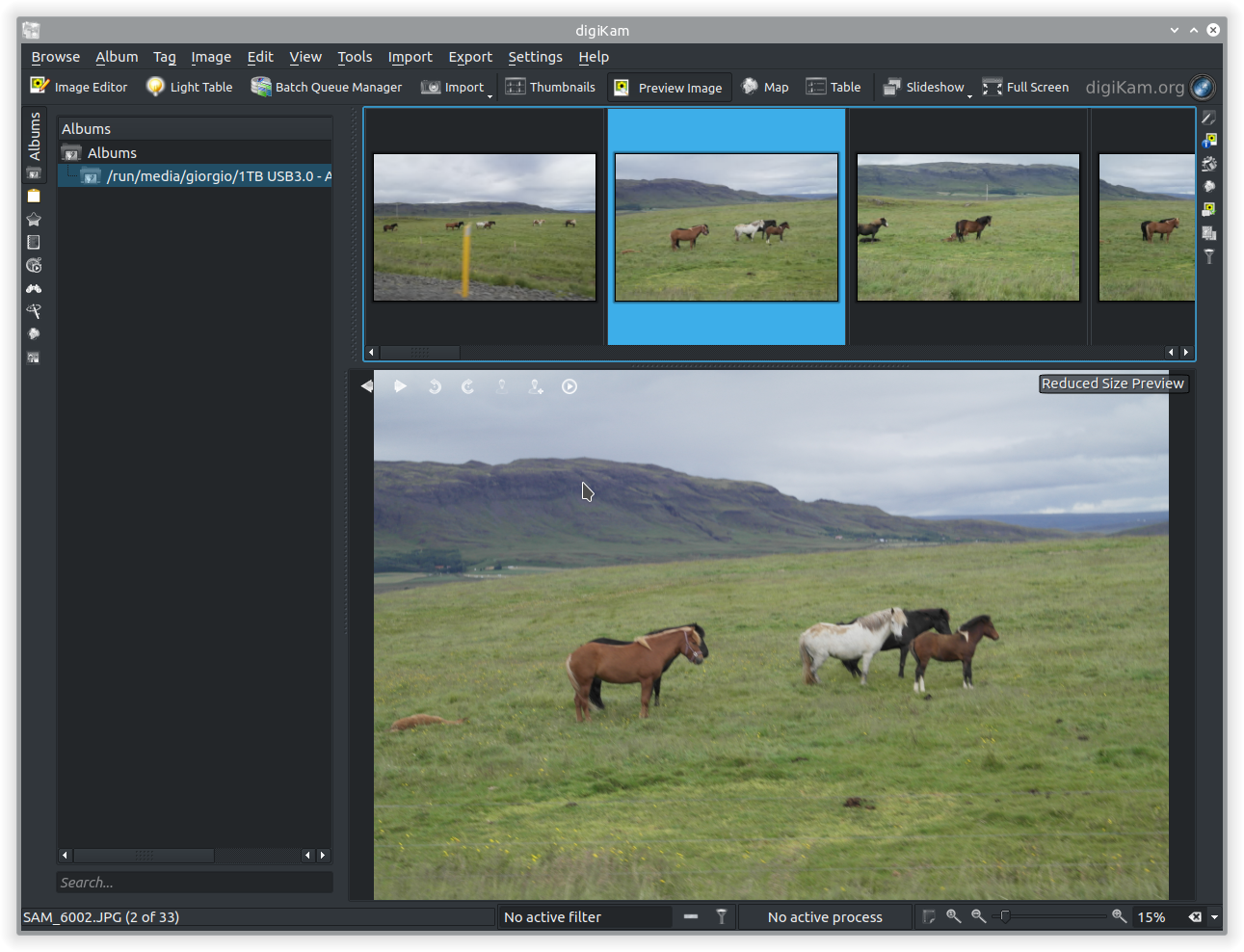Open the Slideshow dropdown arrow
The height and width of the screenshot is (952, 1244).
(x=969, y=95)
